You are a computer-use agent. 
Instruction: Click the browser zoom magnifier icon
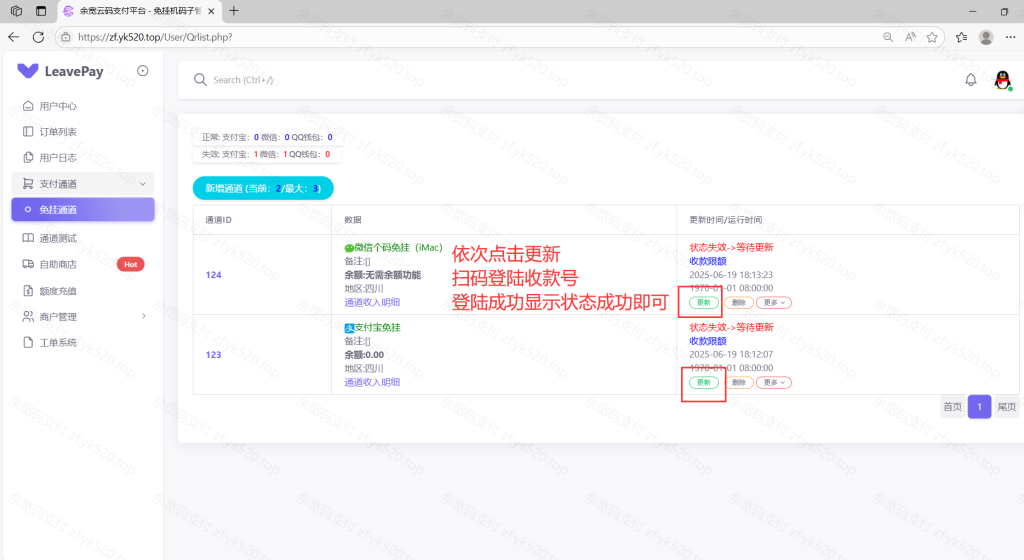click(888, 37)
